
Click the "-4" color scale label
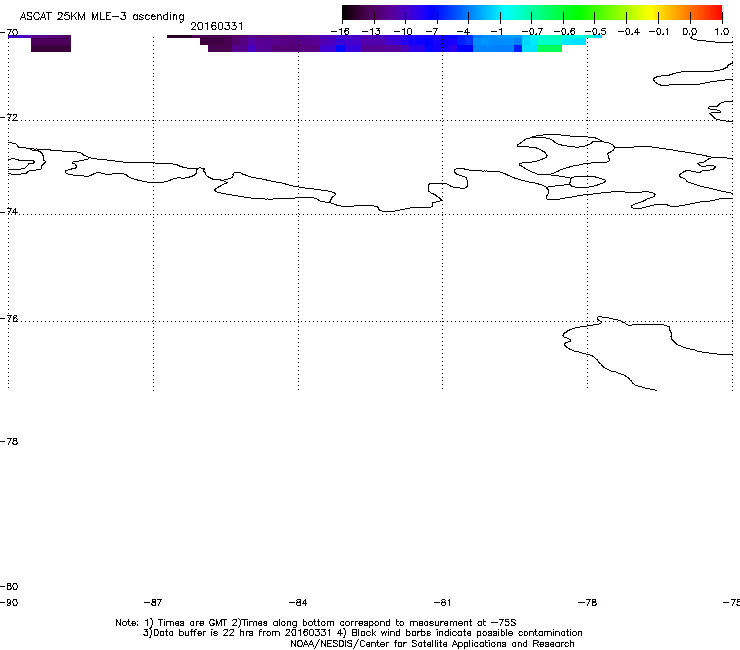[x=463, y=32]
